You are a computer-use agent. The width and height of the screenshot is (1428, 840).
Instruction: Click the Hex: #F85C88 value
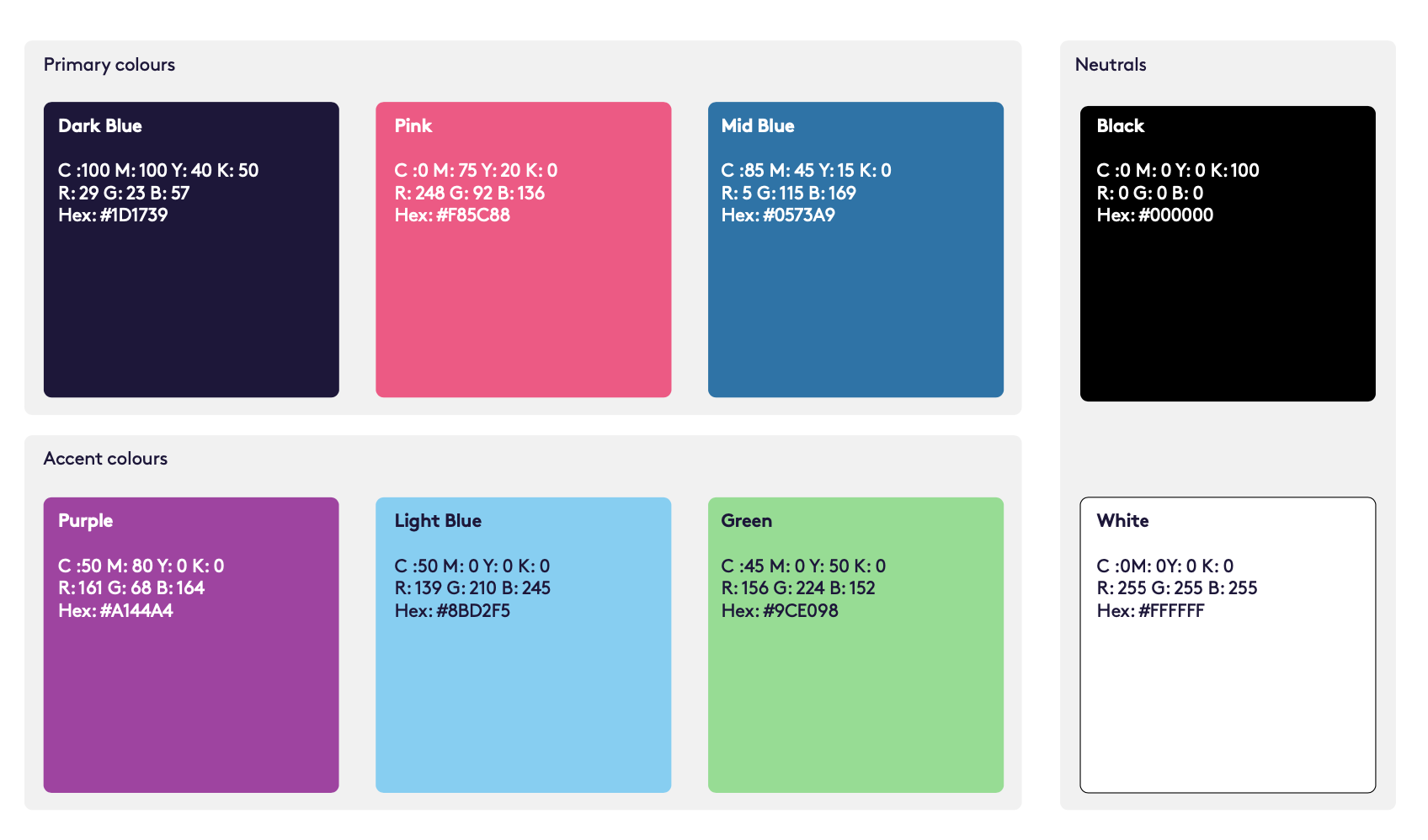point(452,215)
